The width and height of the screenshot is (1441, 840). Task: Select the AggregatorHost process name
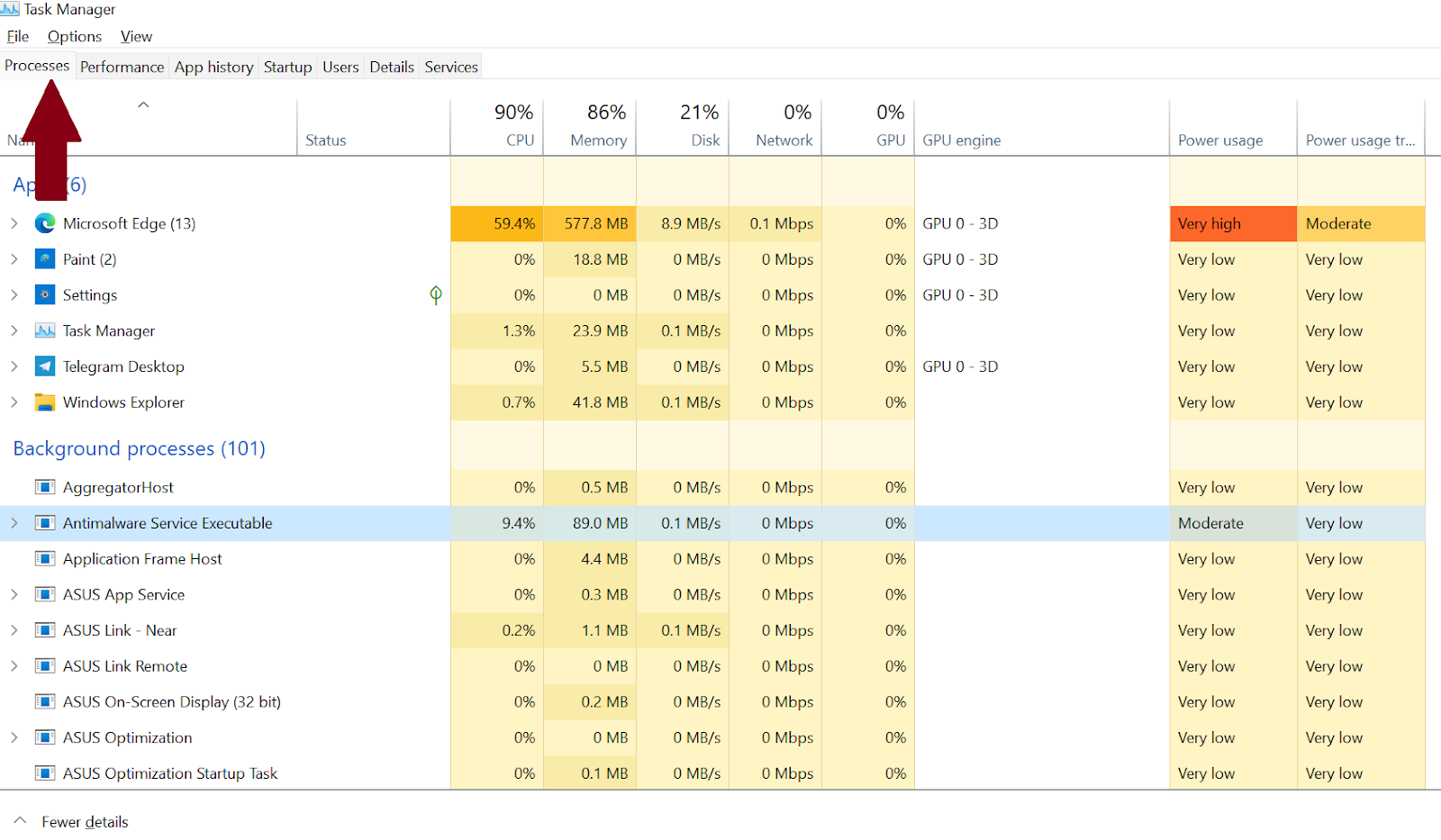tap(118, 487)
